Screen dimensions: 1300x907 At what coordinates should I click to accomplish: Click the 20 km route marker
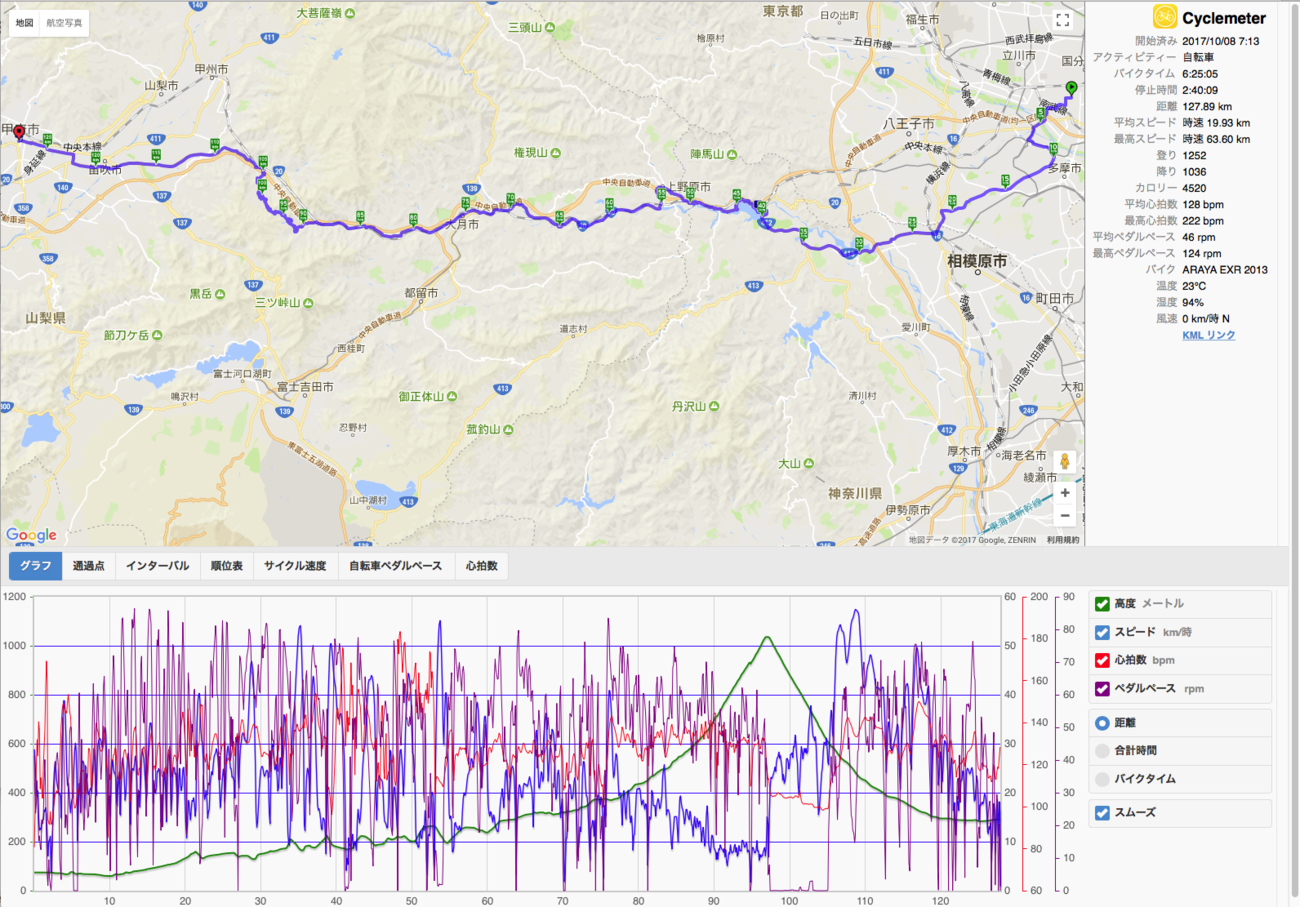[x=952, y=201]
